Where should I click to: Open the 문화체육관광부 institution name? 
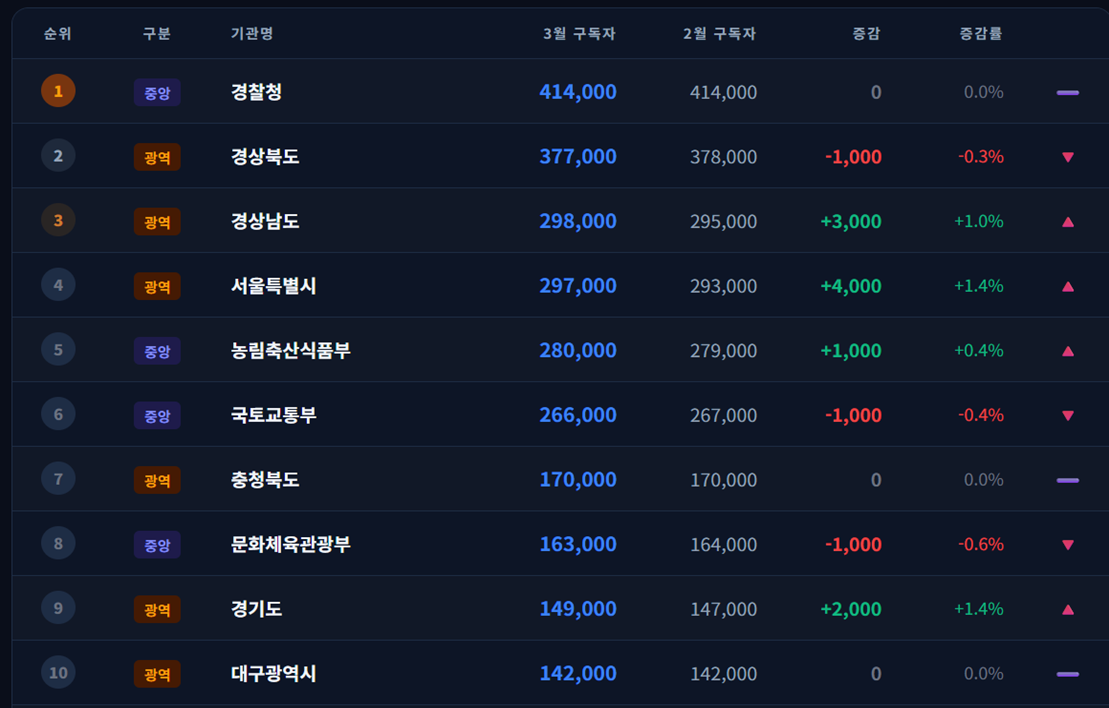point(290,545)
